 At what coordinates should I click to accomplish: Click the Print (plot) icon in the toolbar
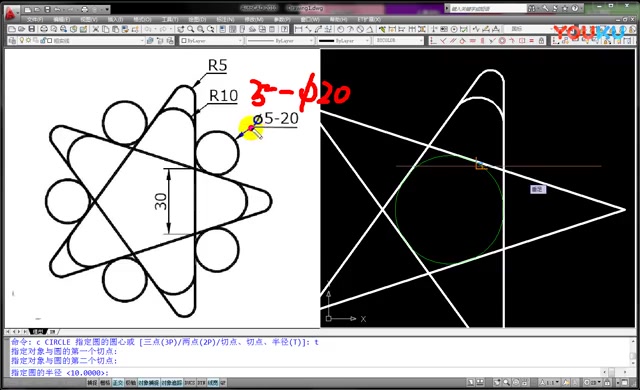pyautogui.click(x=43, y=29)
